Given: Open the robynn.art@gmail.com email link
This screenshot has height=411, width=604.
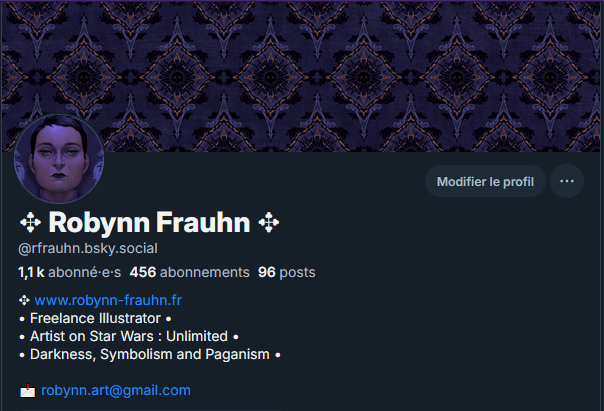Looking at the screenshot, I should [x=116, y=390].
